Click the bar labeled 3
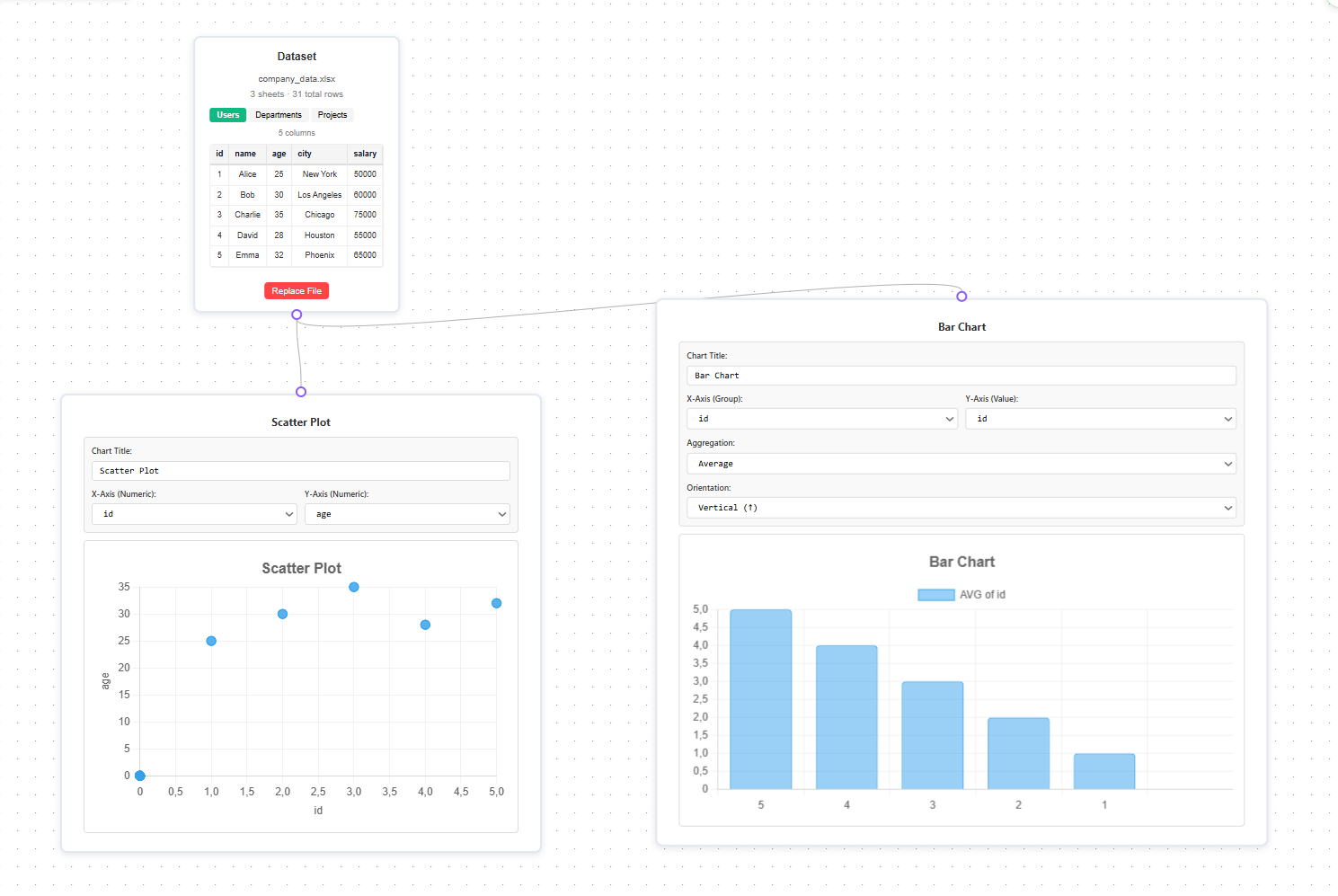This screenshot has height=896, width=1338. tap(933, 735)
